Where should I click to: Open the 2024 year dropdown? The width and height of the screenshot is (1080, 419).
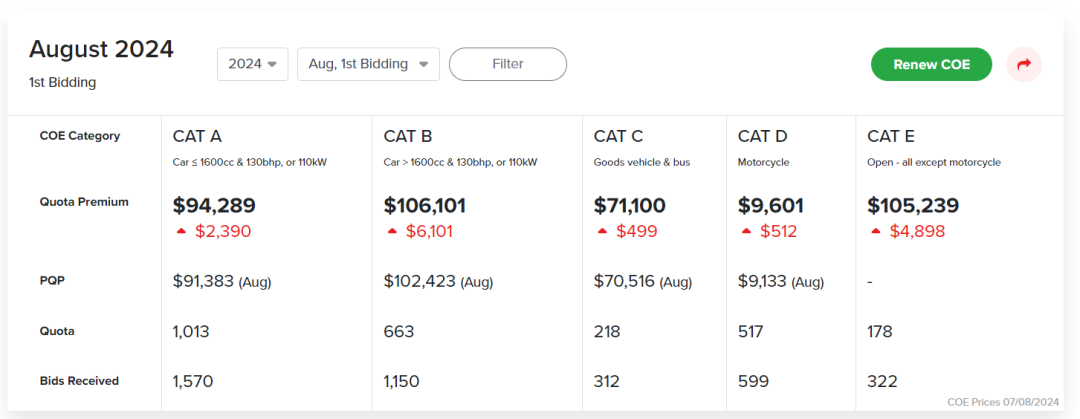click(x=252, y=64)
